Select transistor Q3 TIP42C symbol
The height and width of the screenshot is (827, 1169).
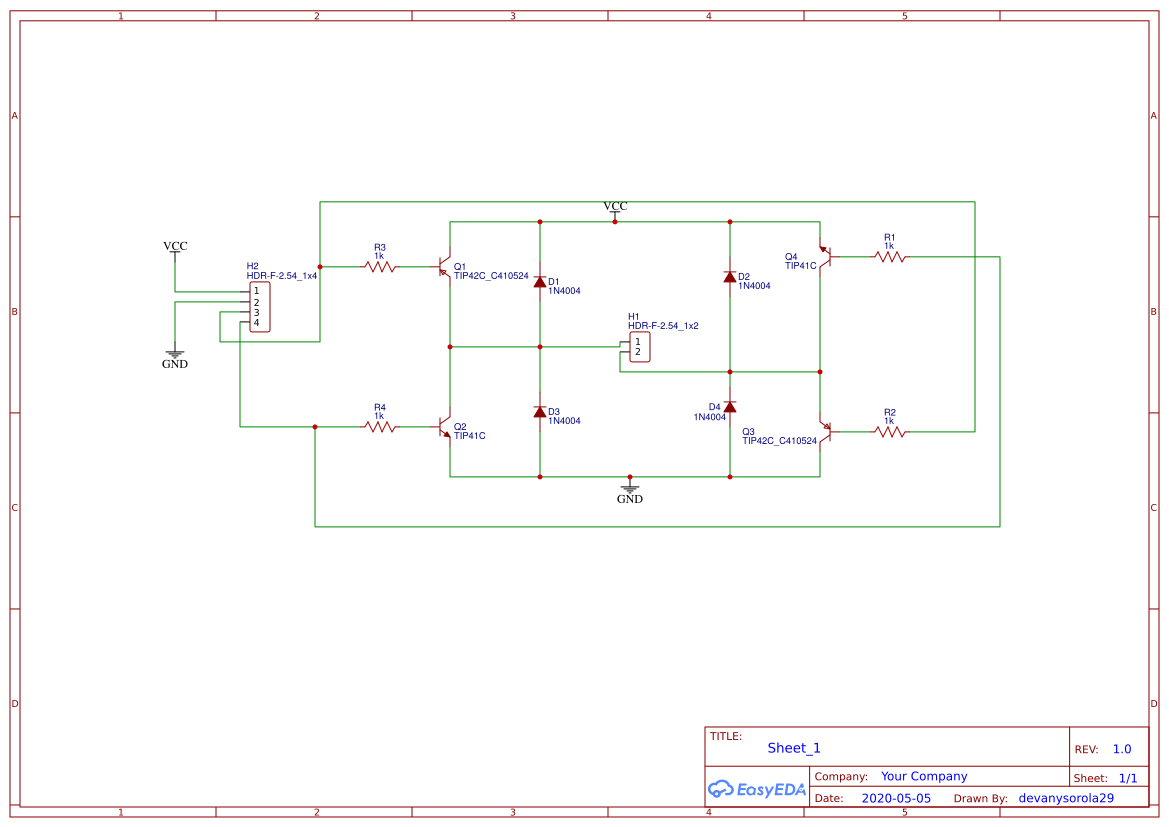pyautogui.click(x=825, y=432)
